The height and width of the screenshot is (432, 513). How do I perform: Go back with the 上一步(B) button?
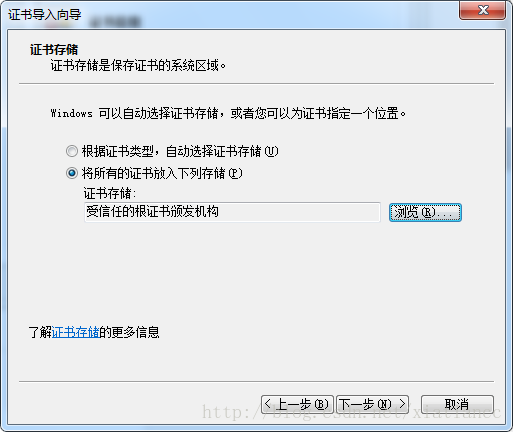pos(297,404)
